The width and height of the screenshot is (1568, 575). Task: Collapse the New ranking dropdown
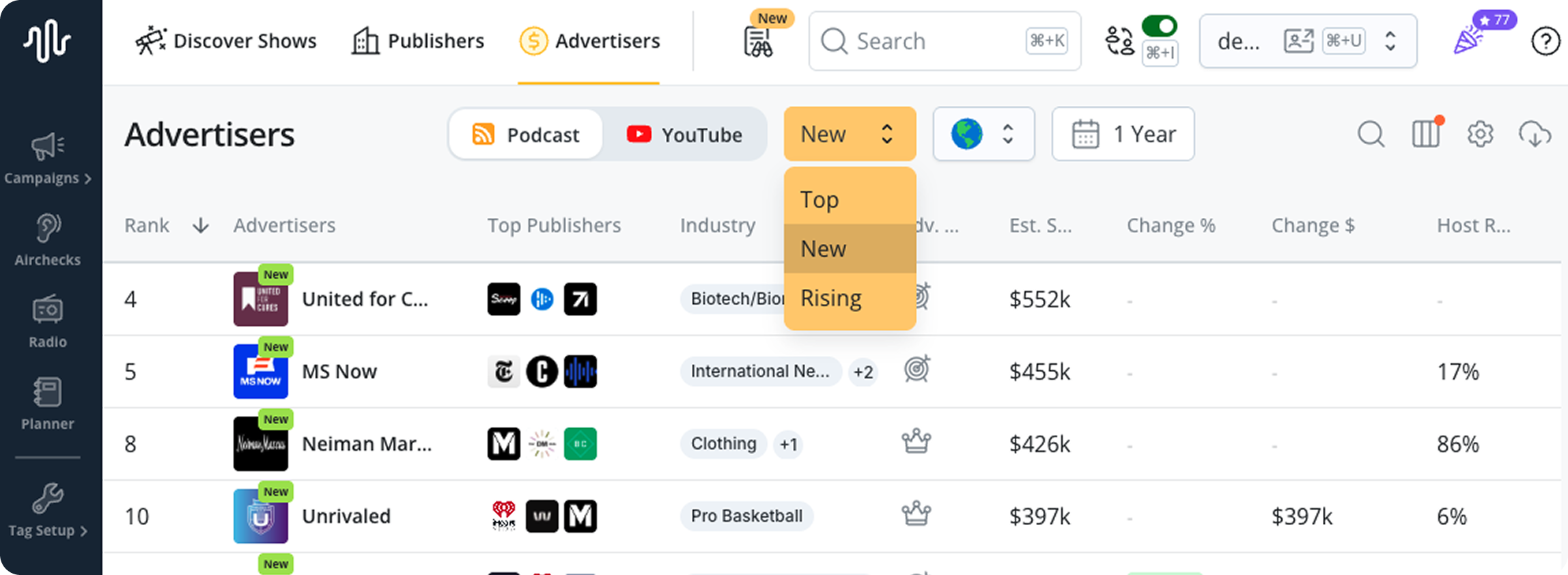point(850,134)
